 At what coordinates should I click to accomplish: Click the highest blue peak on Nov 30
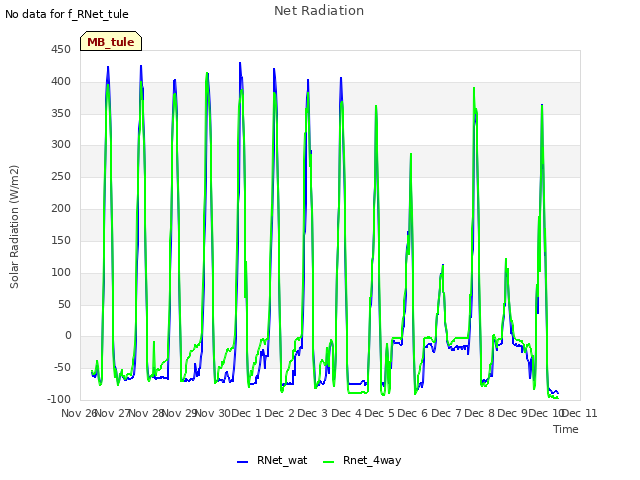[240, 63]
